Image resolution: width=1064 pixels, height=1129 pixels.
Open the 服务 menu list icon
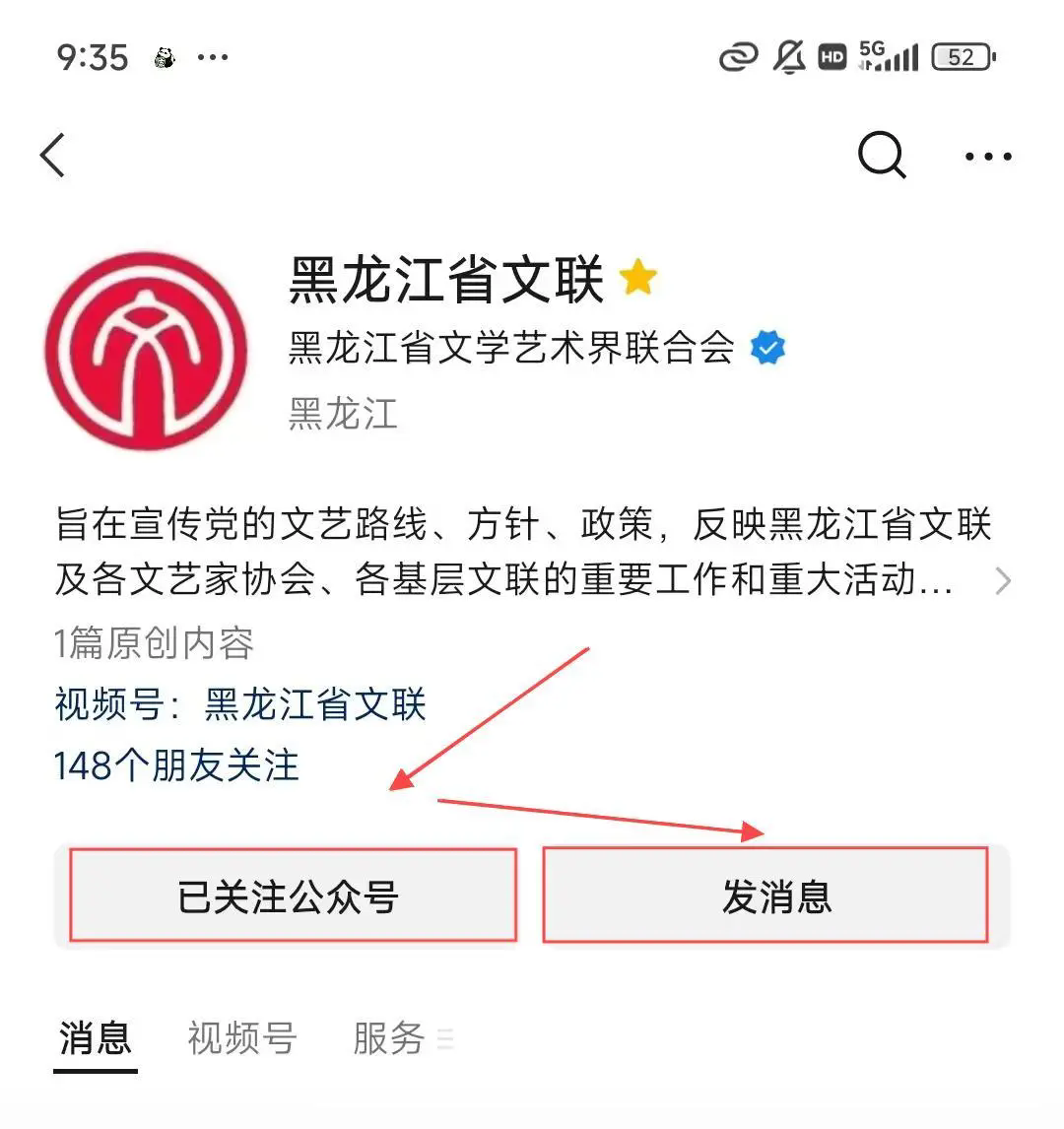tap(445, 1039)
